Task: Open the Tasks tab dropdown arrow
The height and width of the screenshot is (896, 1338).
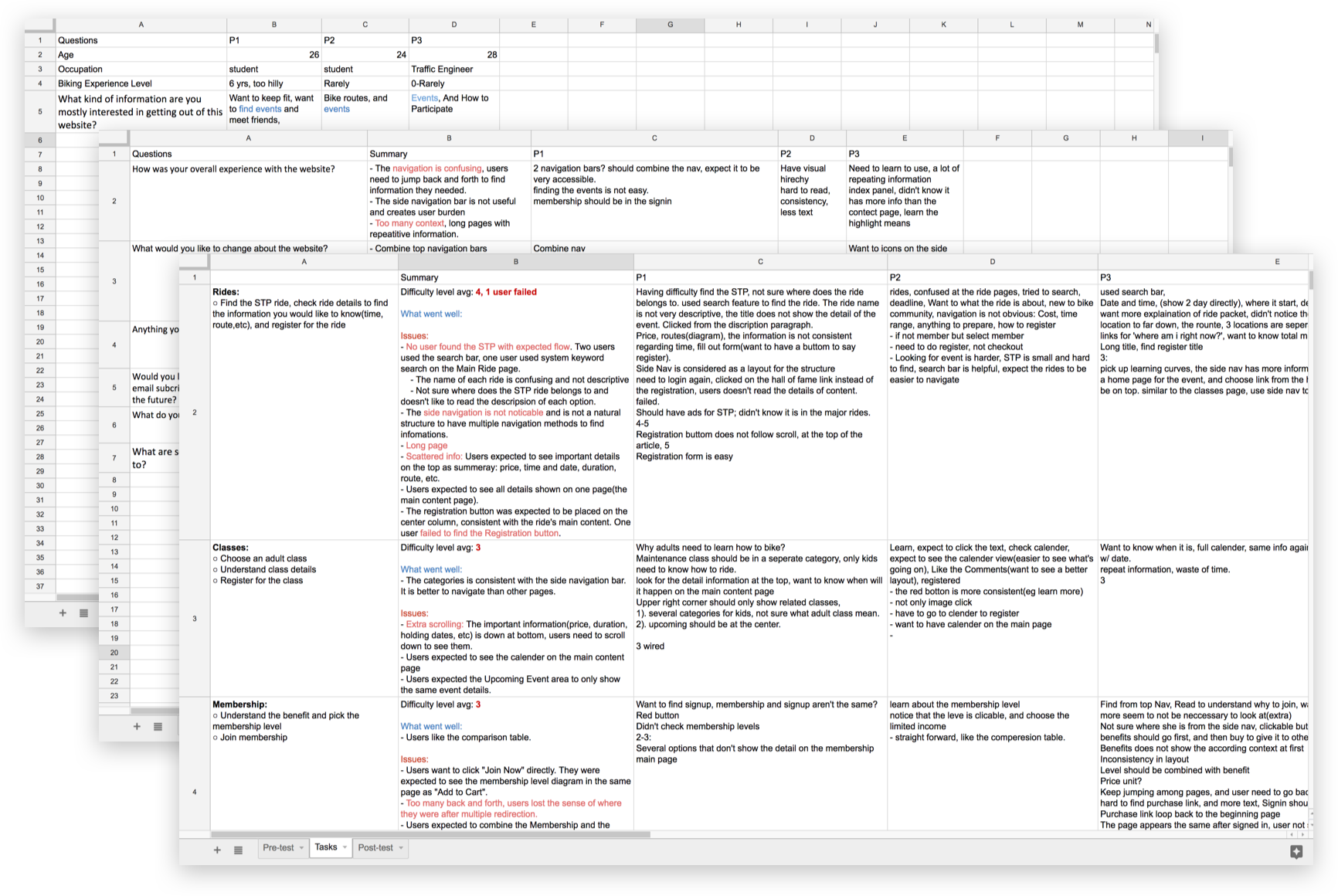Action: [345, 848]
